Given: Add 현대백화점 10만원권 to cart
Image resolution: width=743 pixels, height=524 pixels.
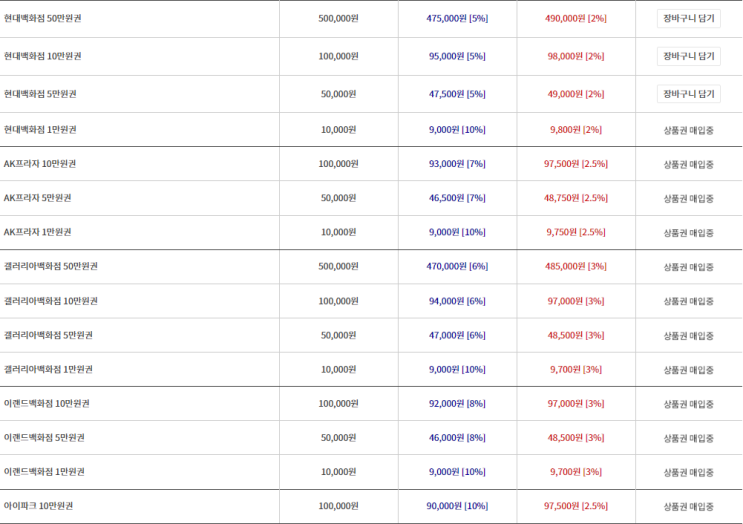Looking at the screenshot, I should pos(688,56).
